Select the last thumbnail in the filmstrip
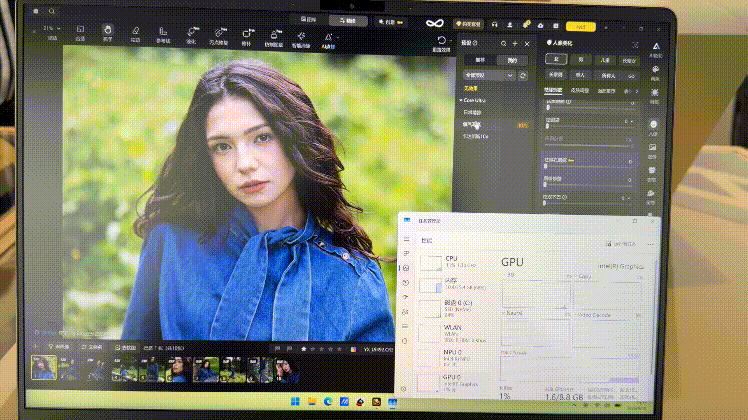 [x=286, y=370]
